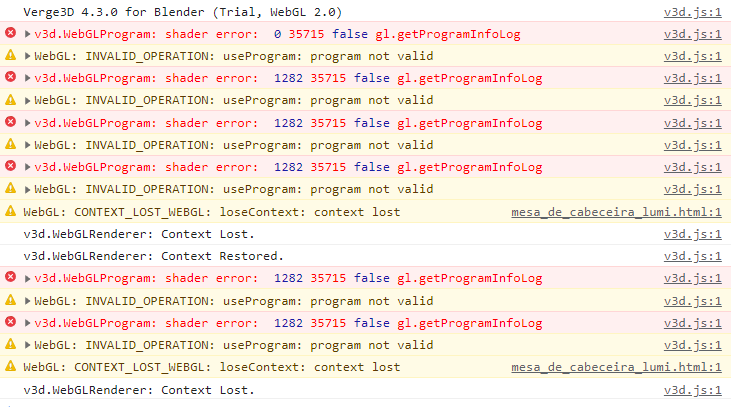Viewport: 731px width, 407px height.
Task: Open v3d.js:1 link of warning below '0 35715' error
Action: click(x=692, y=56)
